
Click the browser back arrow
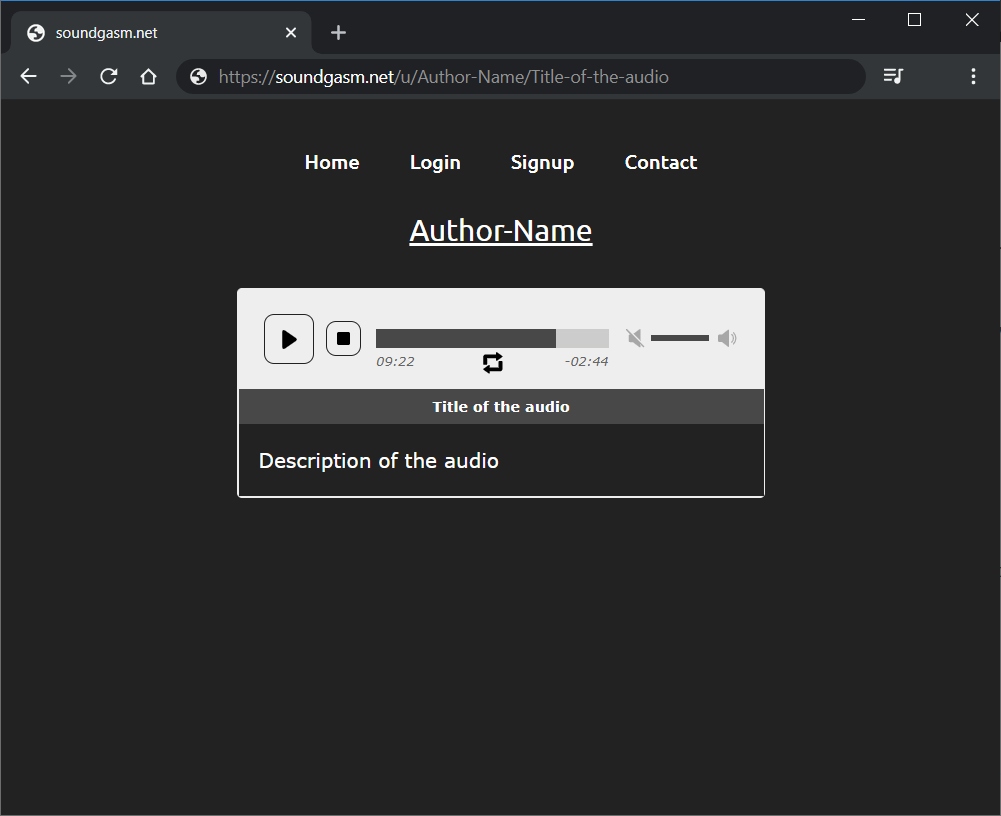click(x=28, y=77)
